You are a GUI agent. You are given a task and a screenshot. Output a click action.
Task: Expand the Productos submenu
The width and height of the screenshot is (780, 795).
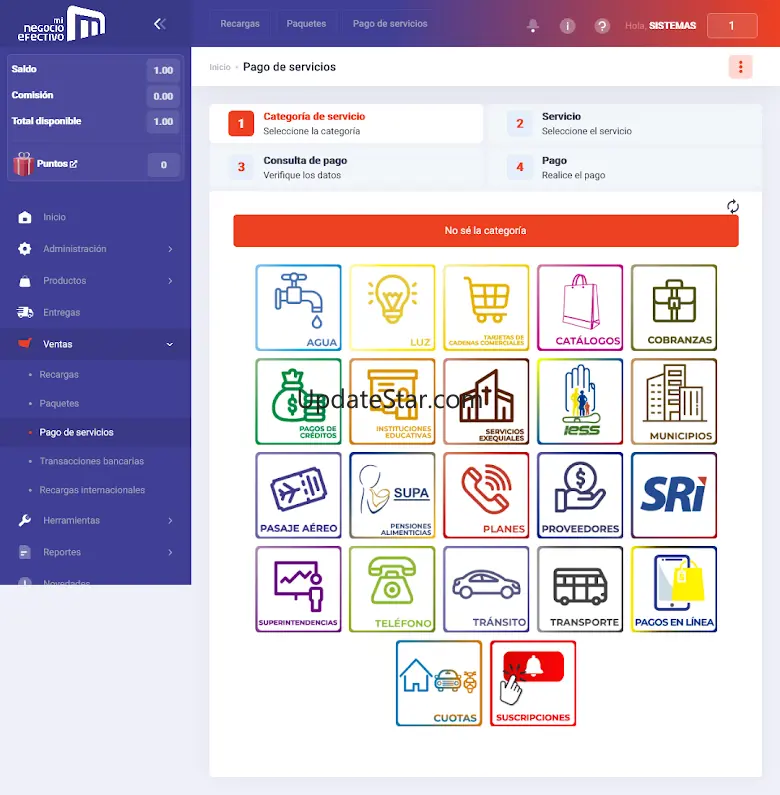[95, 280]
